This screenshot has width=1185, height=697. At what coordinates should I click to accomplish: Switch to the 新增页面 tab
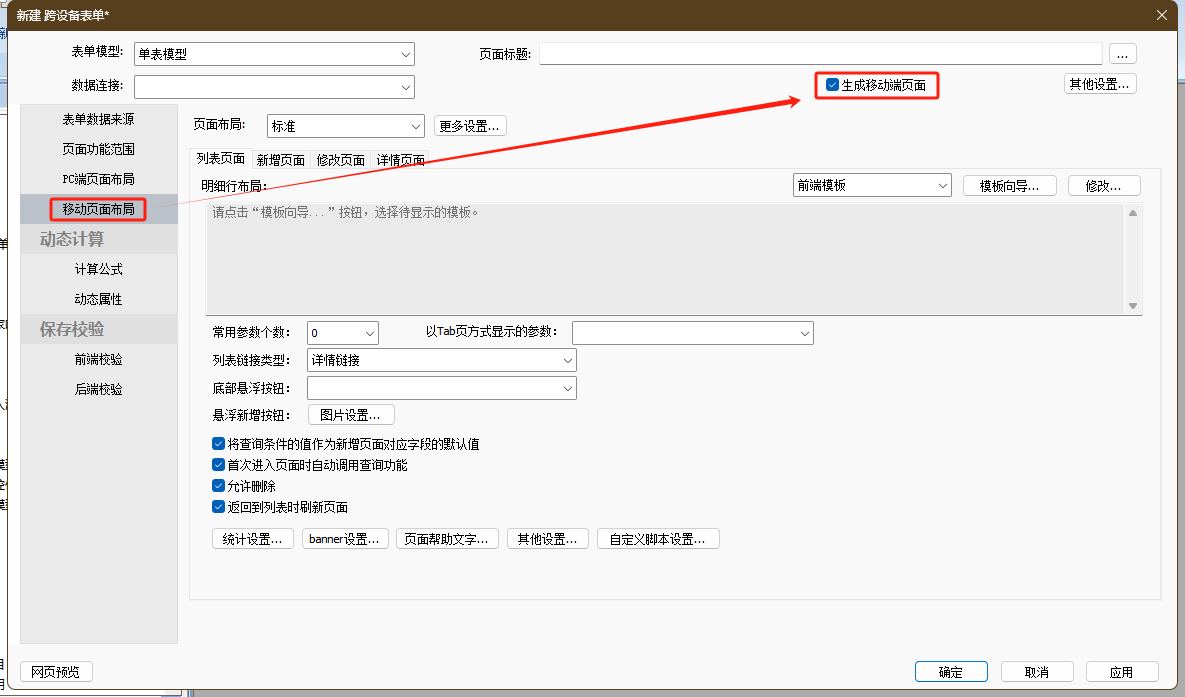tap(280, 159)
